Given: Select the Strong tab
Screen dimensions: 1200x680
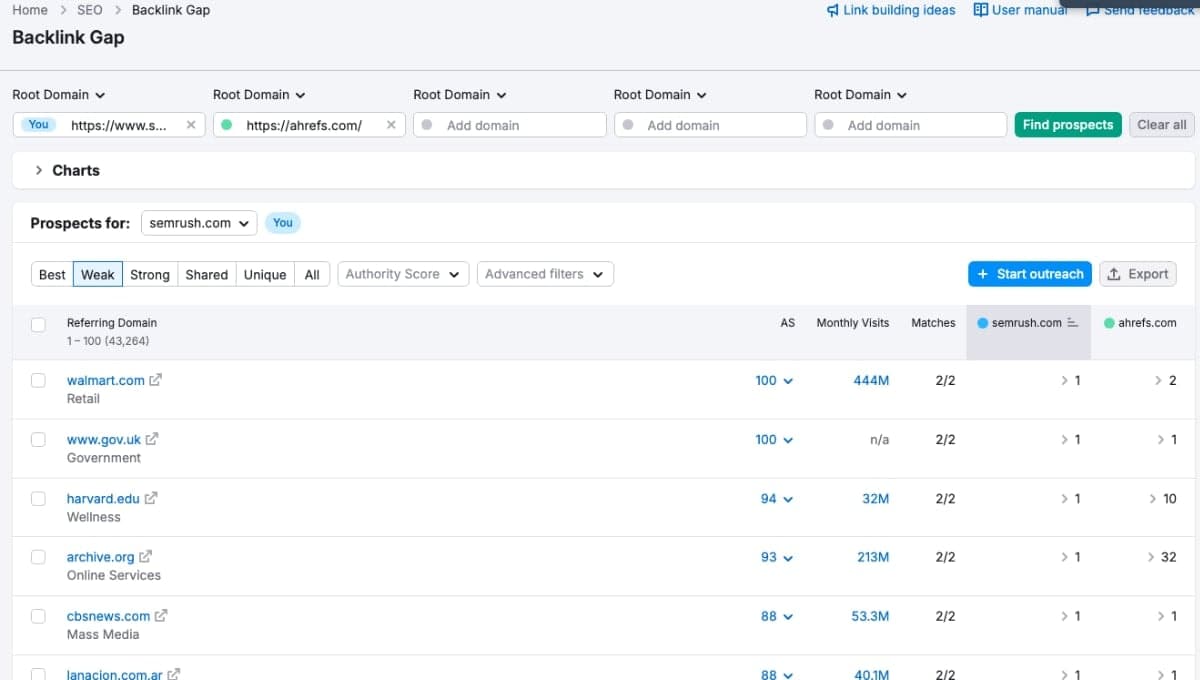Looking at the screenshot, I should pos(150,274).
